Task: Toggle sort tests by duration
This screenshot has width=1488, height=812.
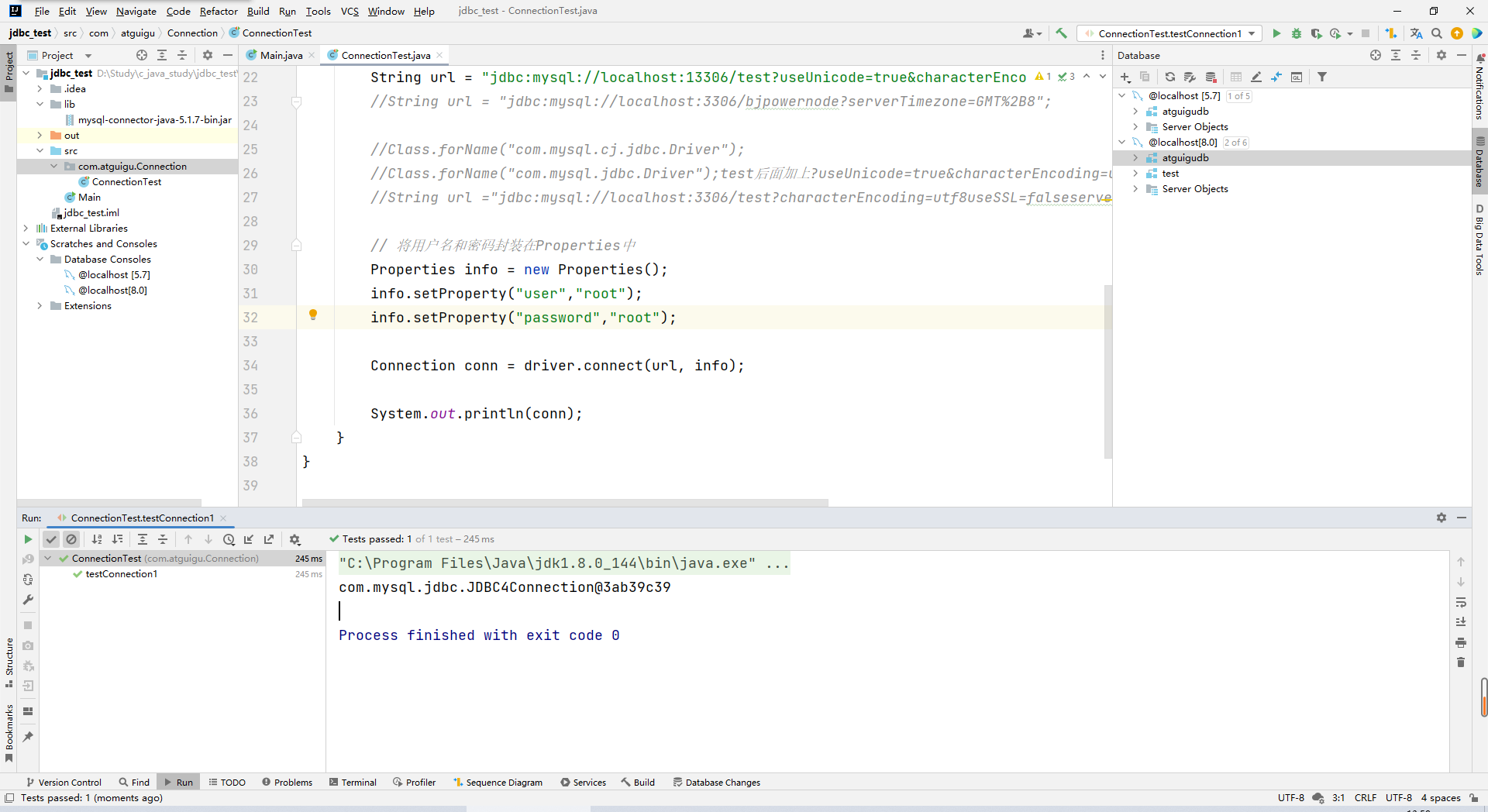Action: [x=117, y=539]
